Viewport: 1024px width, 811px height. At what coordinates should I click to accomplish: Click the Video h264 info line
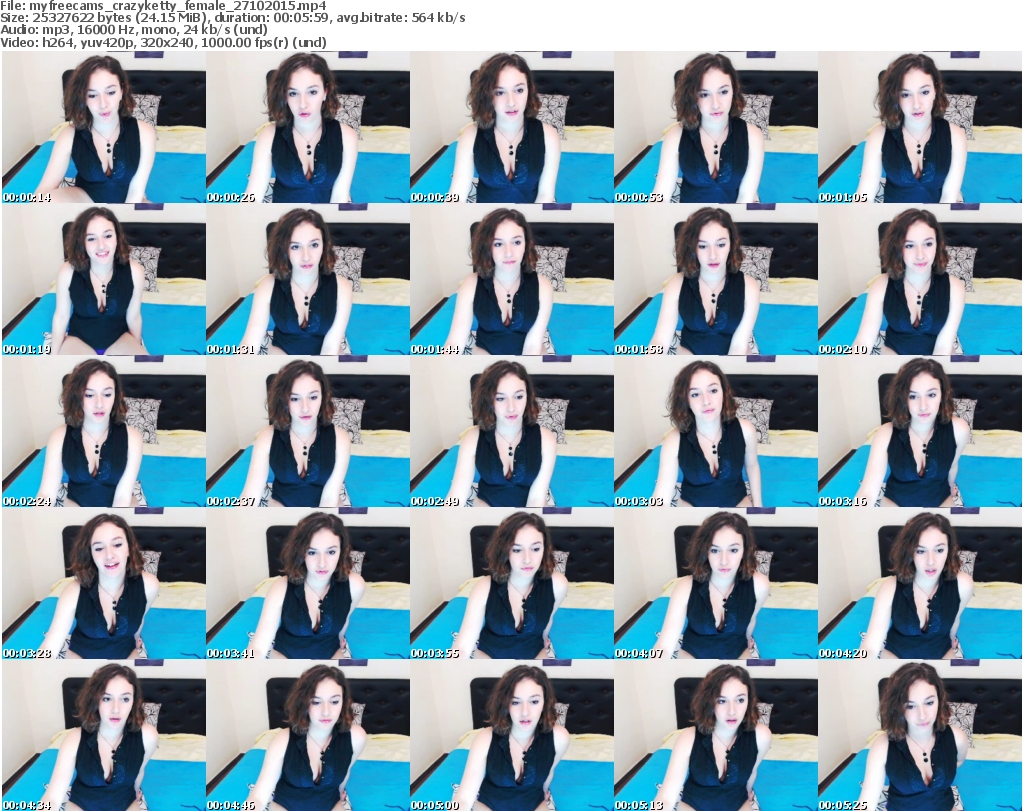(x=163, y=42)
